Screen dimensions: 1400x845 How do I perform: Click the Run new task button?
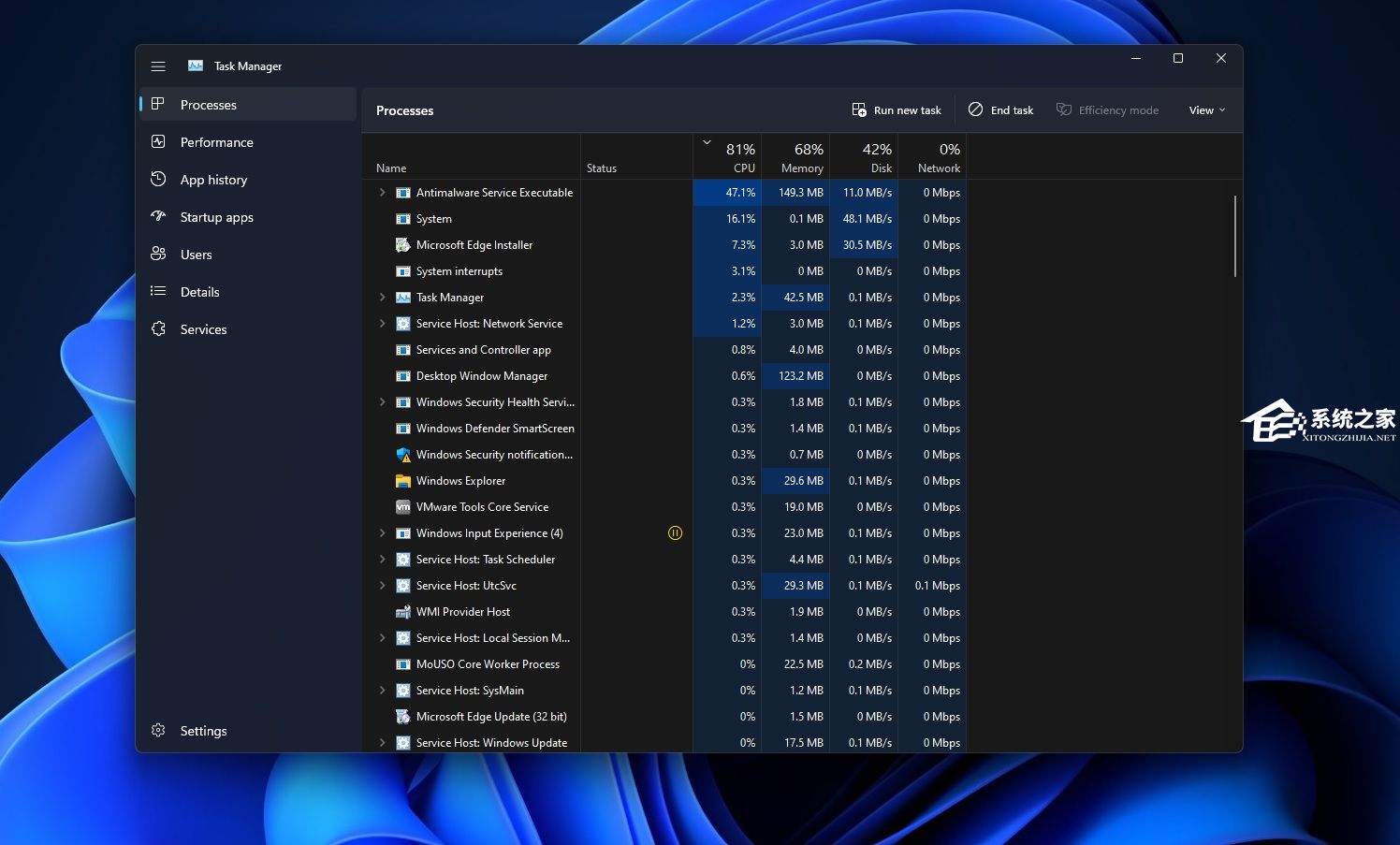(897, 110)
